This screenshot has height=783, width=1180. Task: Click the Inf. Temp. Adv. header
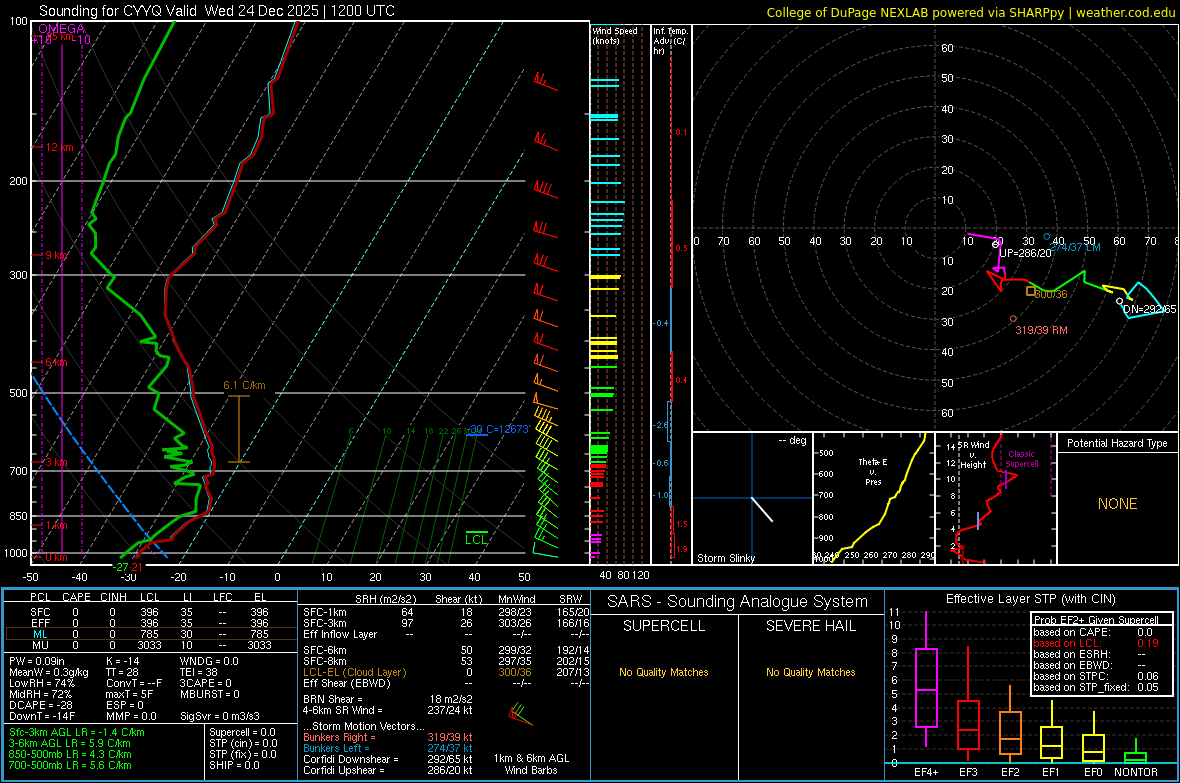tap(670, 41)
